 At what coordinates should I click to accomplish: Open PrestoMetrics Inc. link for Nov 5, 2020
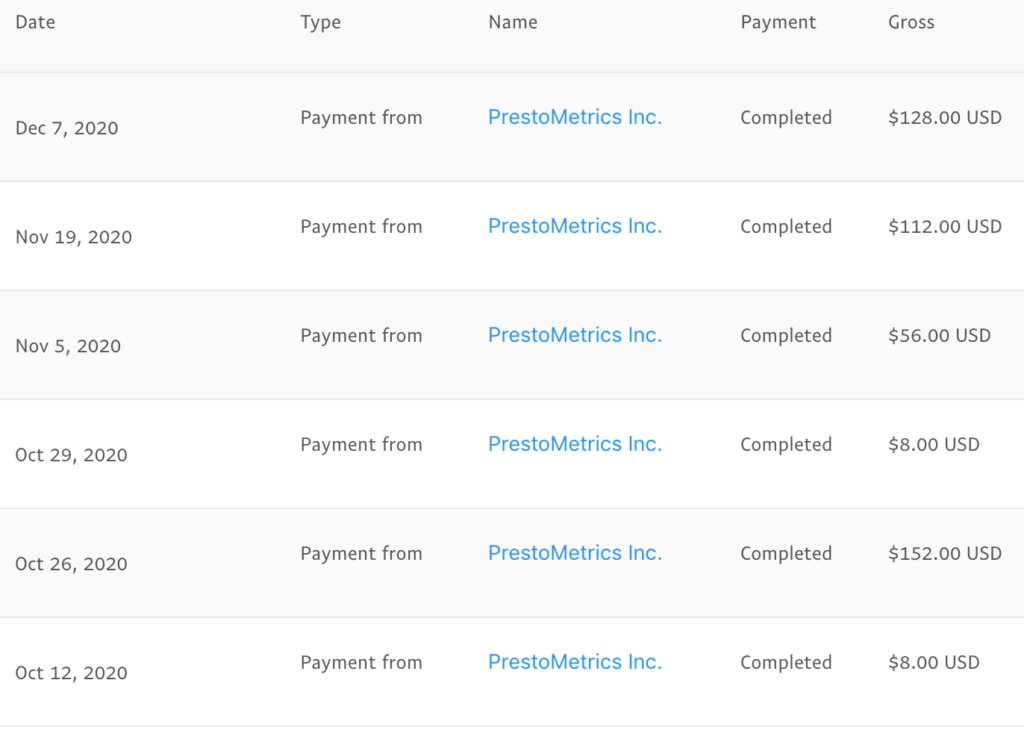click(x=575, y=335)
